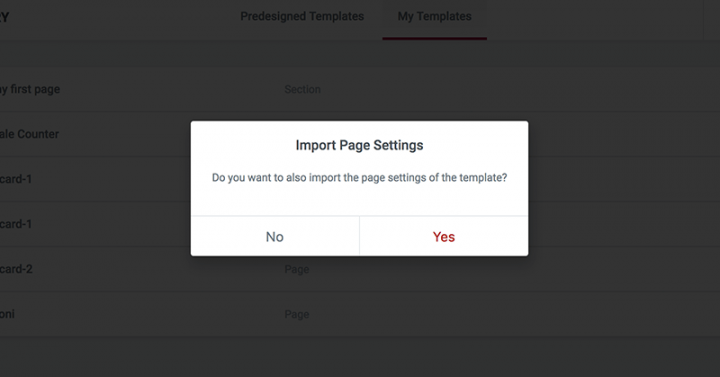Click the Library heading fragment at top left
The height and width of the screenshot is (377, 720).
point(5,17)
